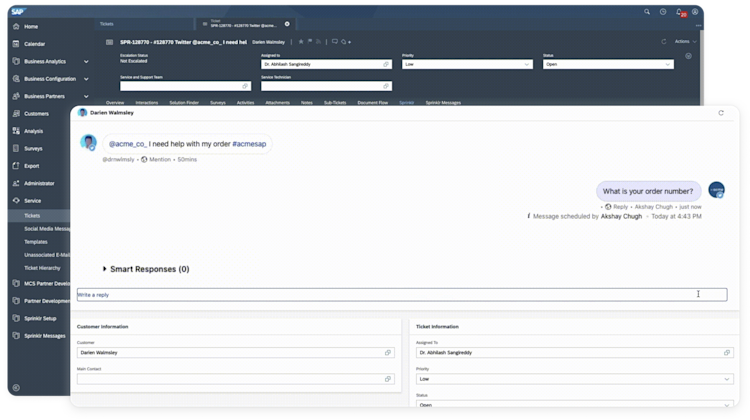This screenshot has width=750, height=420.
Task: Open value help for Service and Support Team
Action: (x=245, y=86)
